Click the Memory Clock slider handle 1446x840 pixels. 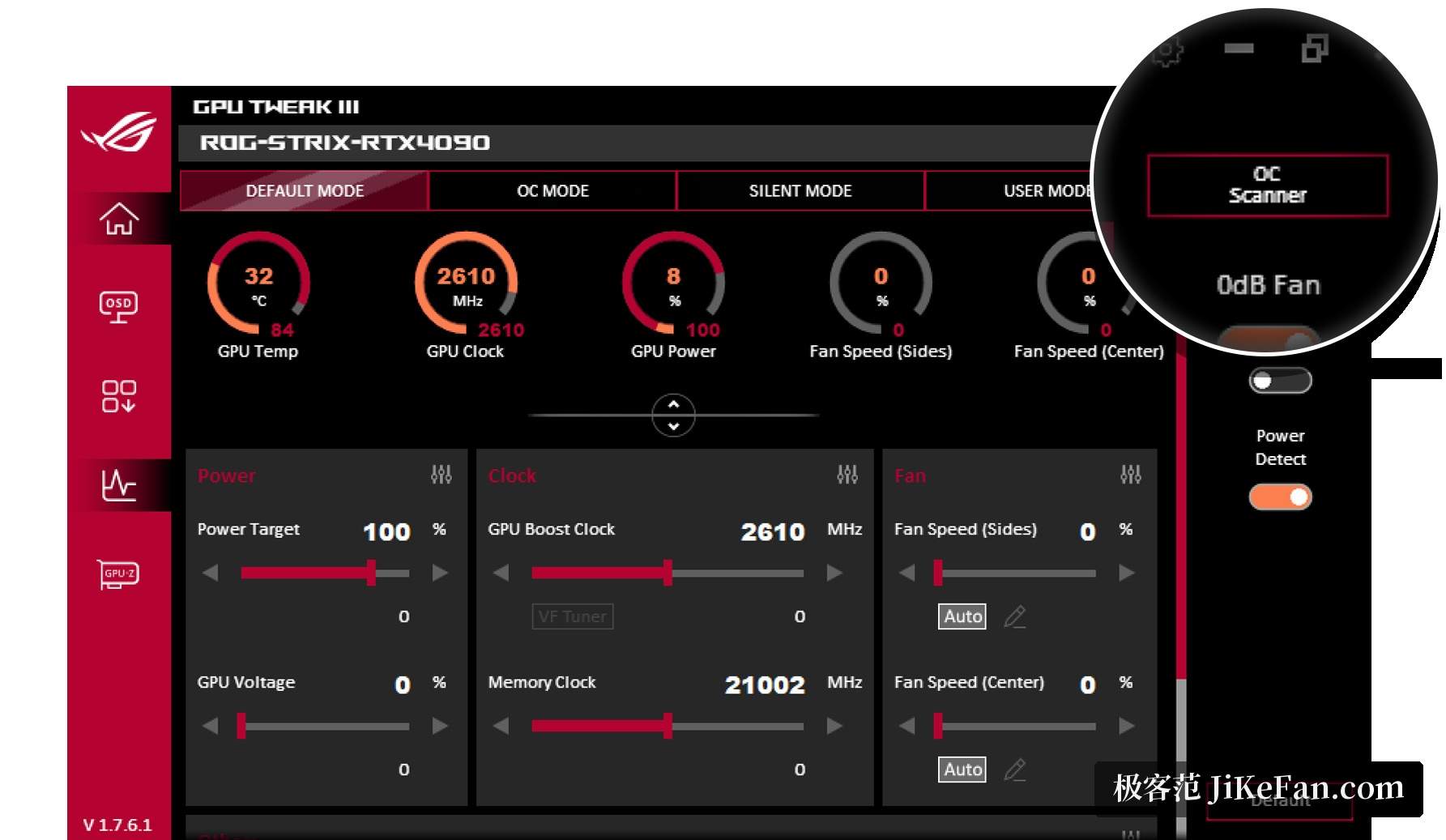pos(668,726)
